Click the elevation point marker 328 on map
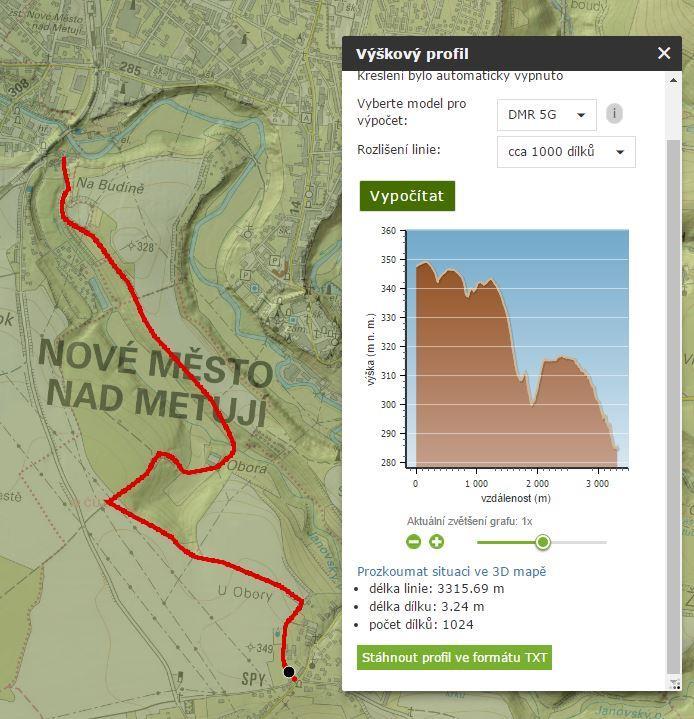This screenshot has width=694, height=719. 130,246
